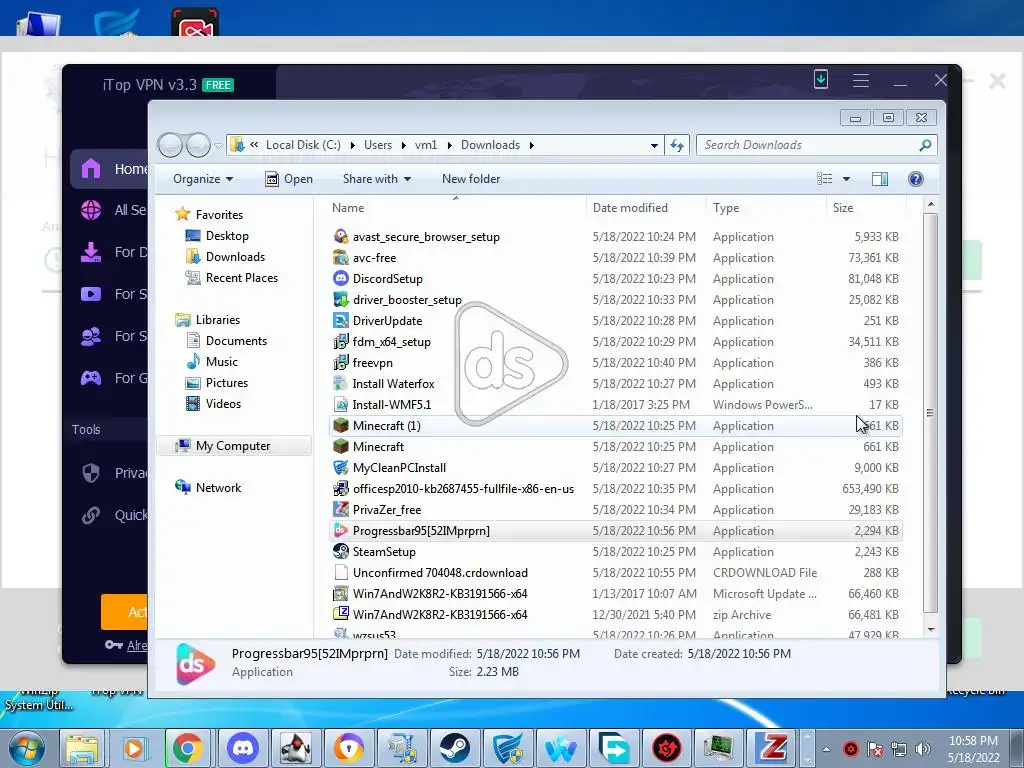This screenshot has height=768, width=1024.
Task: Select the officesp2010-kb2687455-fullfile-x86-en-us file
Action: tap(615, 488)
